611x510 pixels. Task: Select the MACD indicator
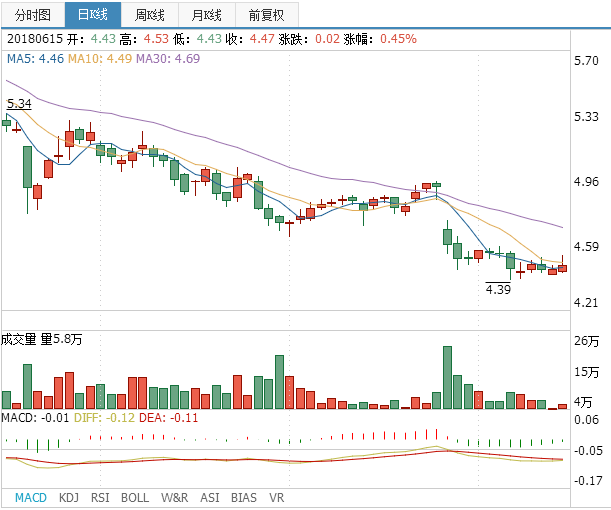31,498
